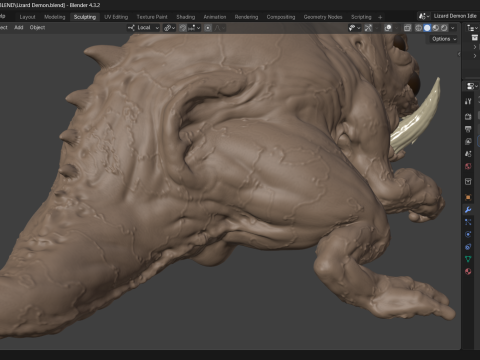The image size is (480, 360).
Task: Open the overlays settings dropdown arrow
Action: pos(396,28)
